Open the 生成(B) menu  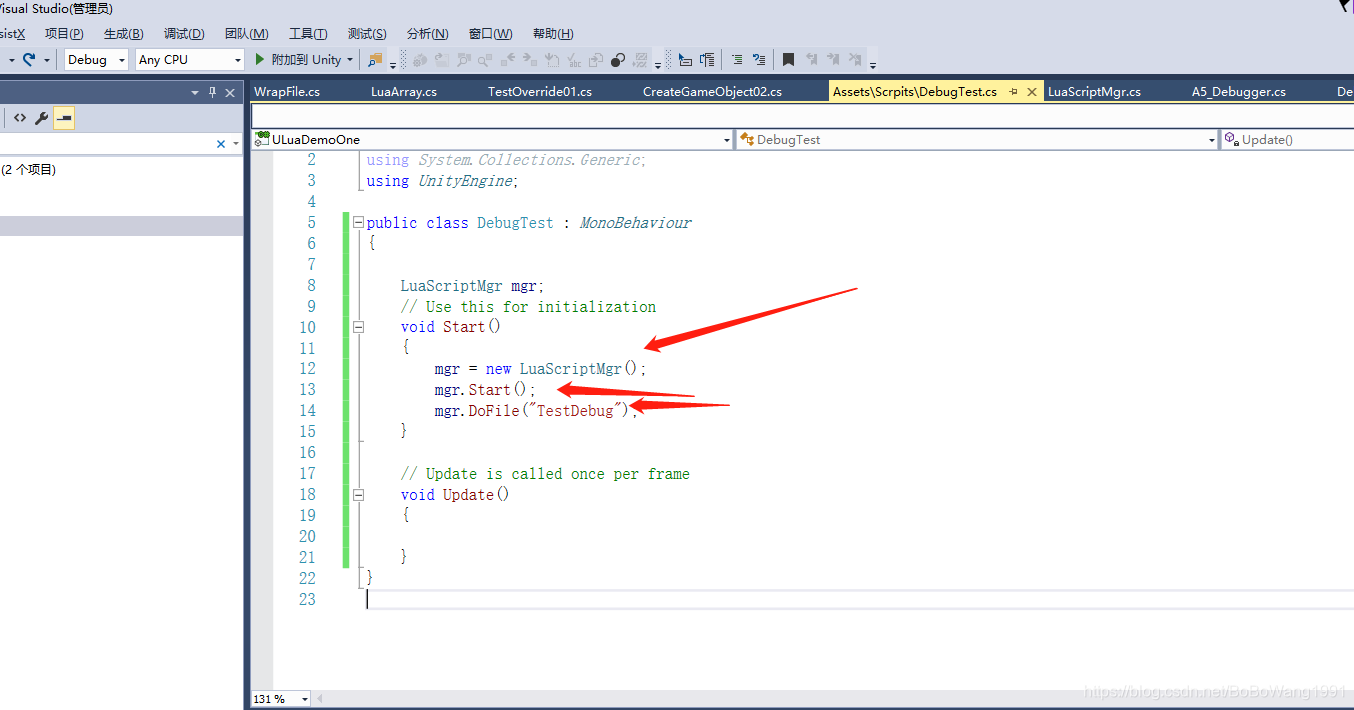(x=124, y=34)
